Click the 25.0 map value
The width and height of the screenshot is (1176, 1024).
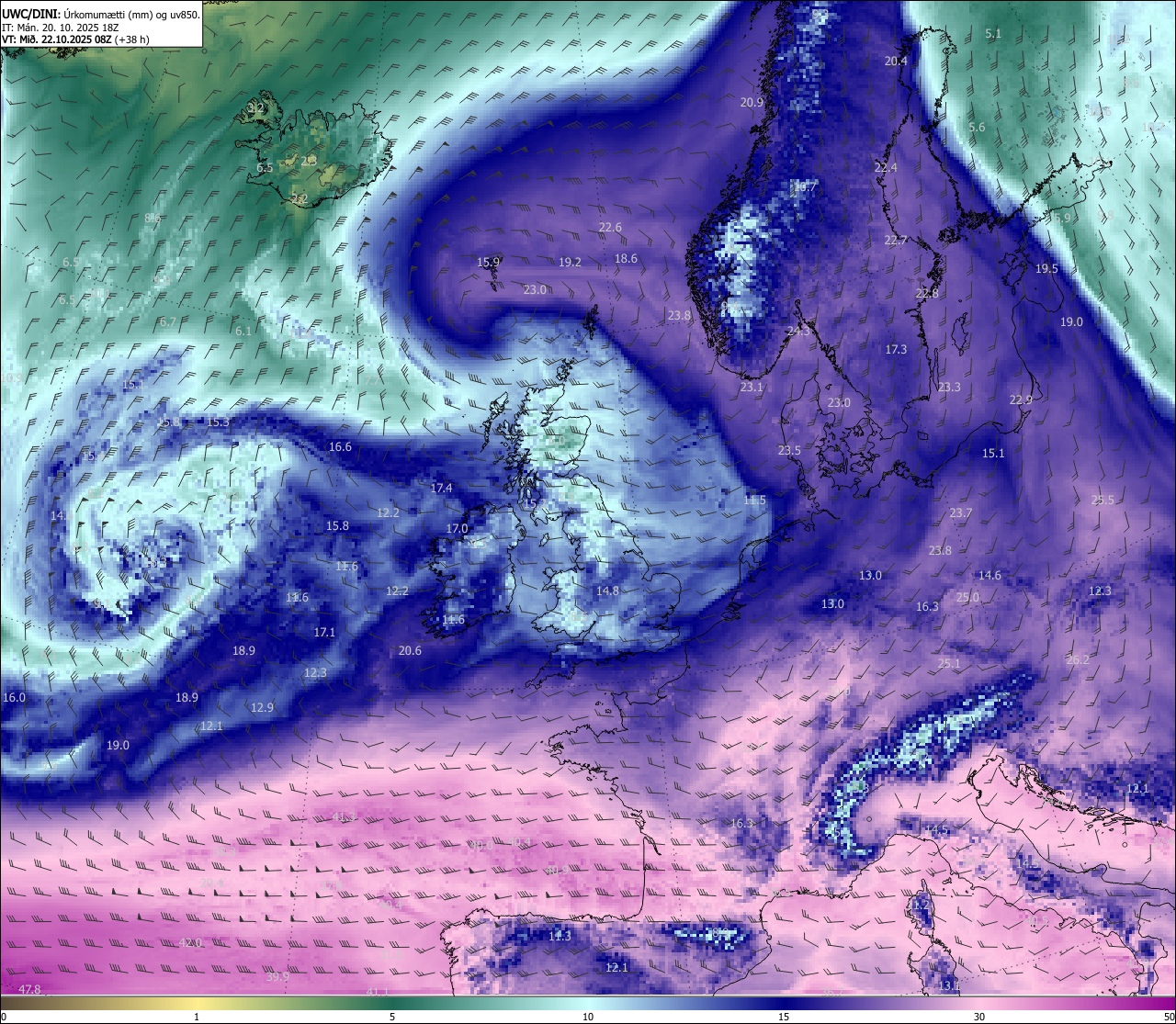click(967, 597)
